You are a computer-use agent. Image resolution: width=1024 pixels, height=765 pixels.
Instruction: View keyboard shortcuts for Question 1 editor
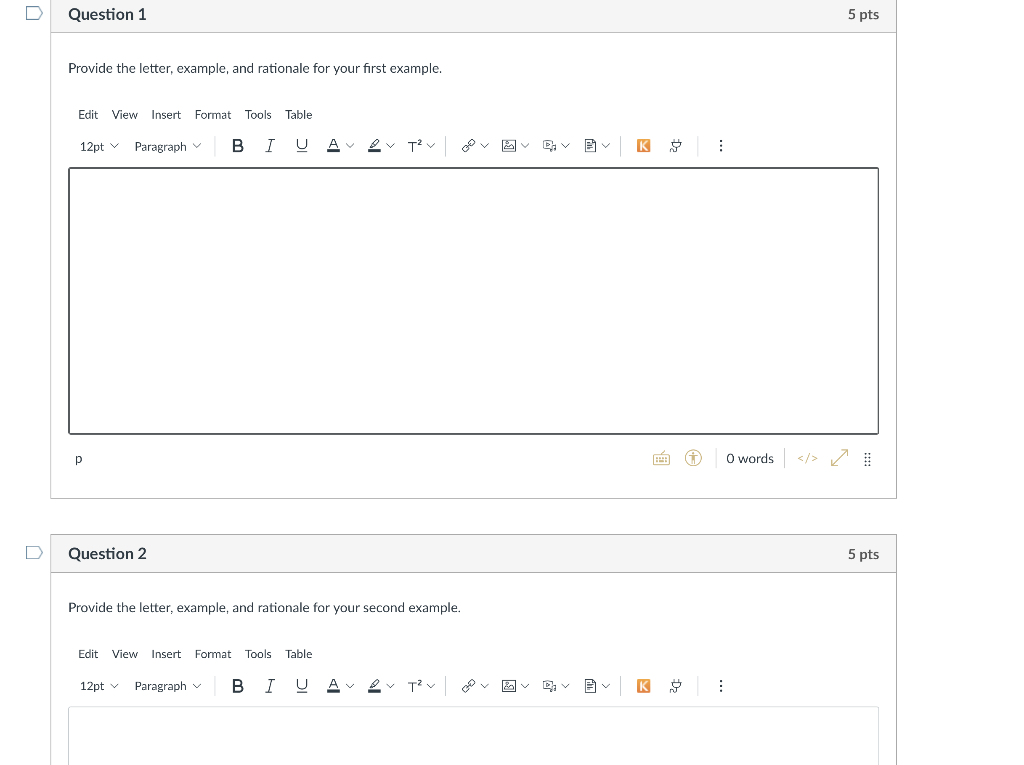point(662,459)
